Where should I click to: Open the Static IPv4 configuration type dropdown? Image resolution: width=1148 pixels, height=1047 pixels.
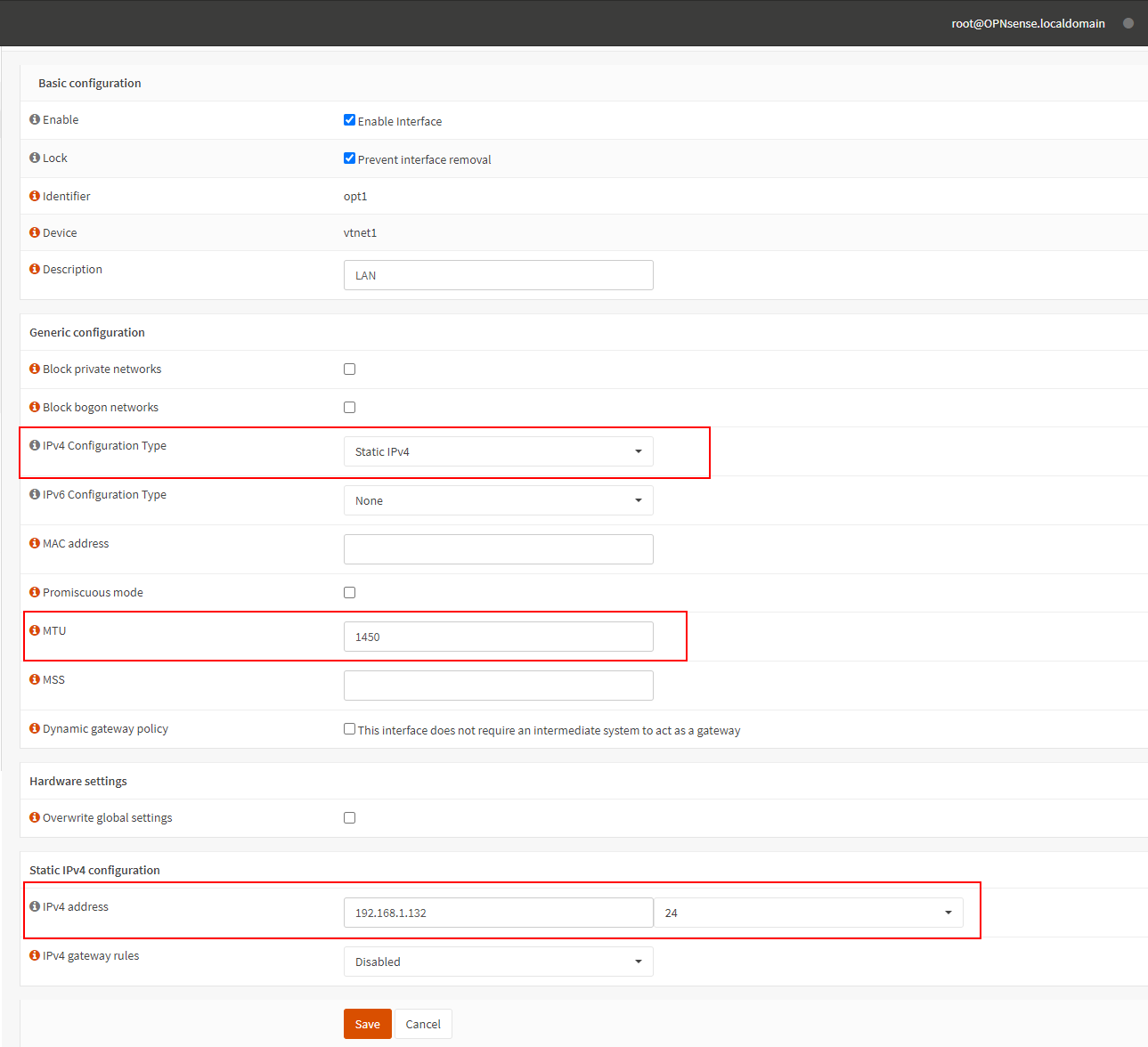point(499,451)
